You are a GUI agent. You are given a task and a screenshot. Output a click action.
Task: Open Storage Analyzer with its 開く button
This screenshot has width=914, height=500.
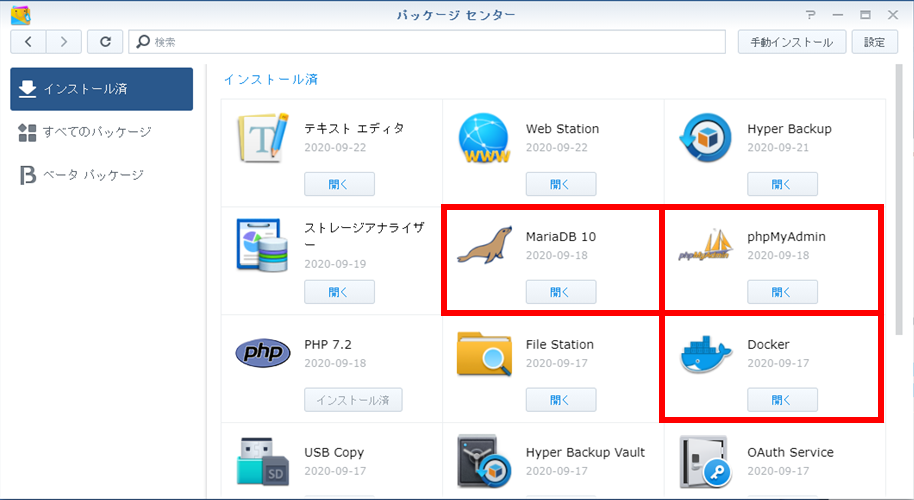click(339, 292)
